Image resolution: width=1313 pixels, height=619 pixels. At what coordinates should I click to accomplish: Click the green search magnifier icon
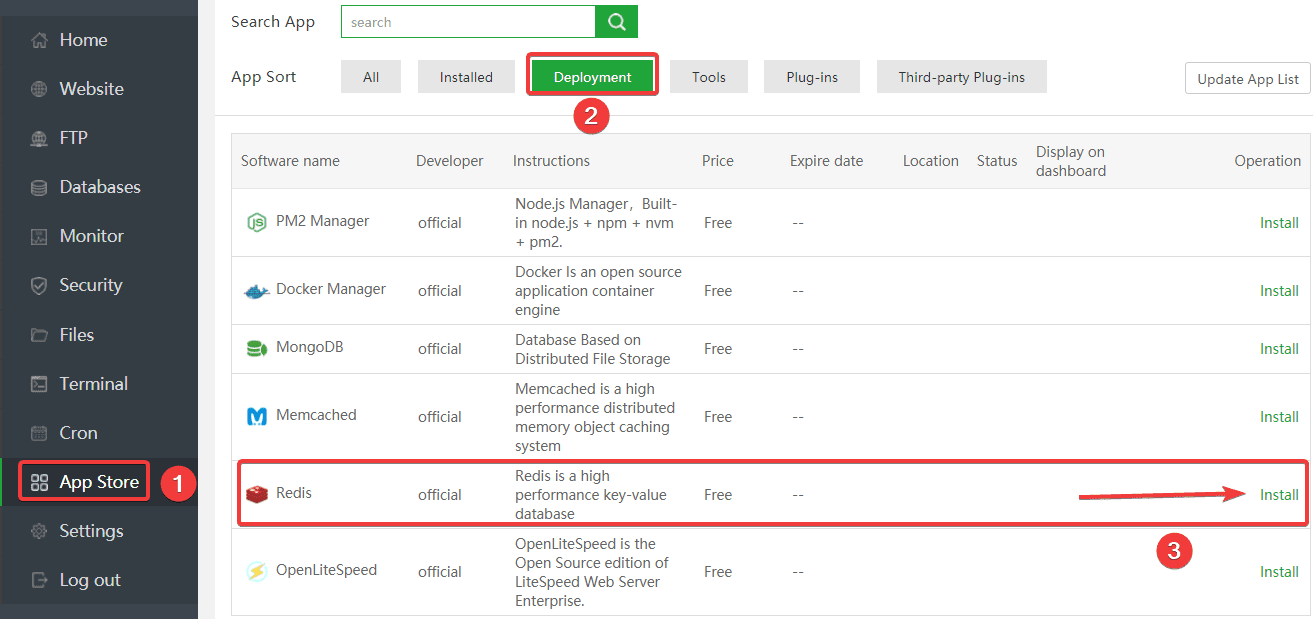pyautogui.click(x=616, y=21)
